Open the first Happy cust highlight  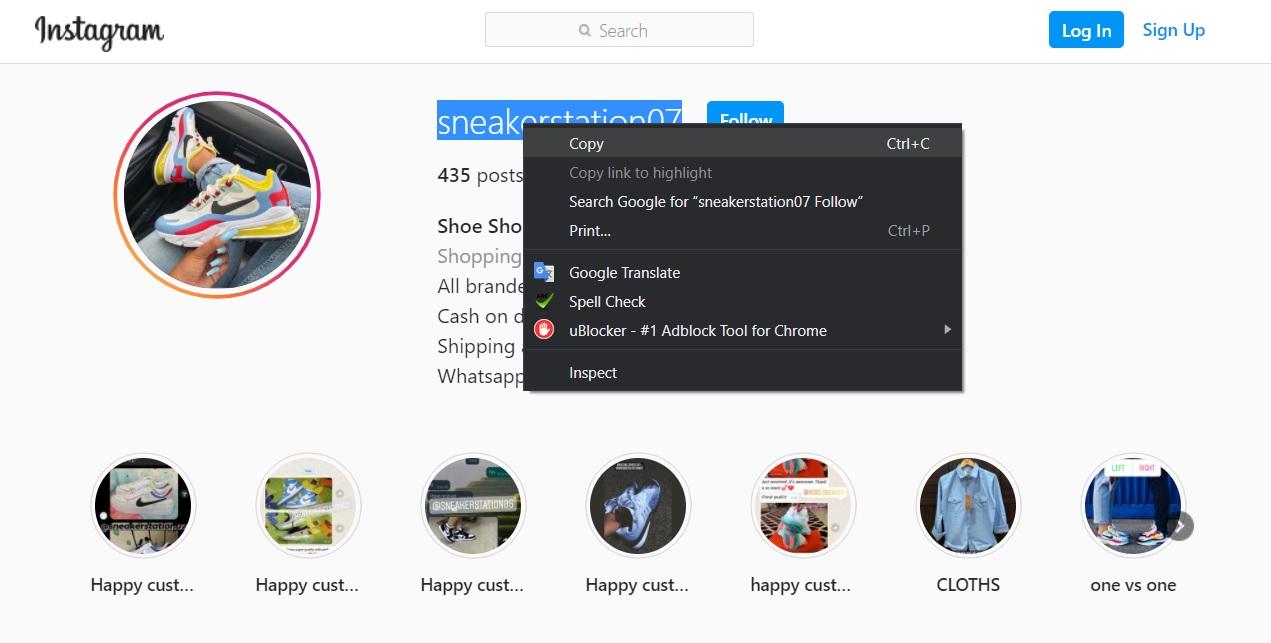coord(142,505)
